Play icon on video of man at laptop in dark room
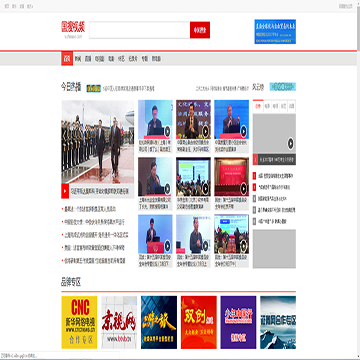360x360 pixels. tap(167, 188)
